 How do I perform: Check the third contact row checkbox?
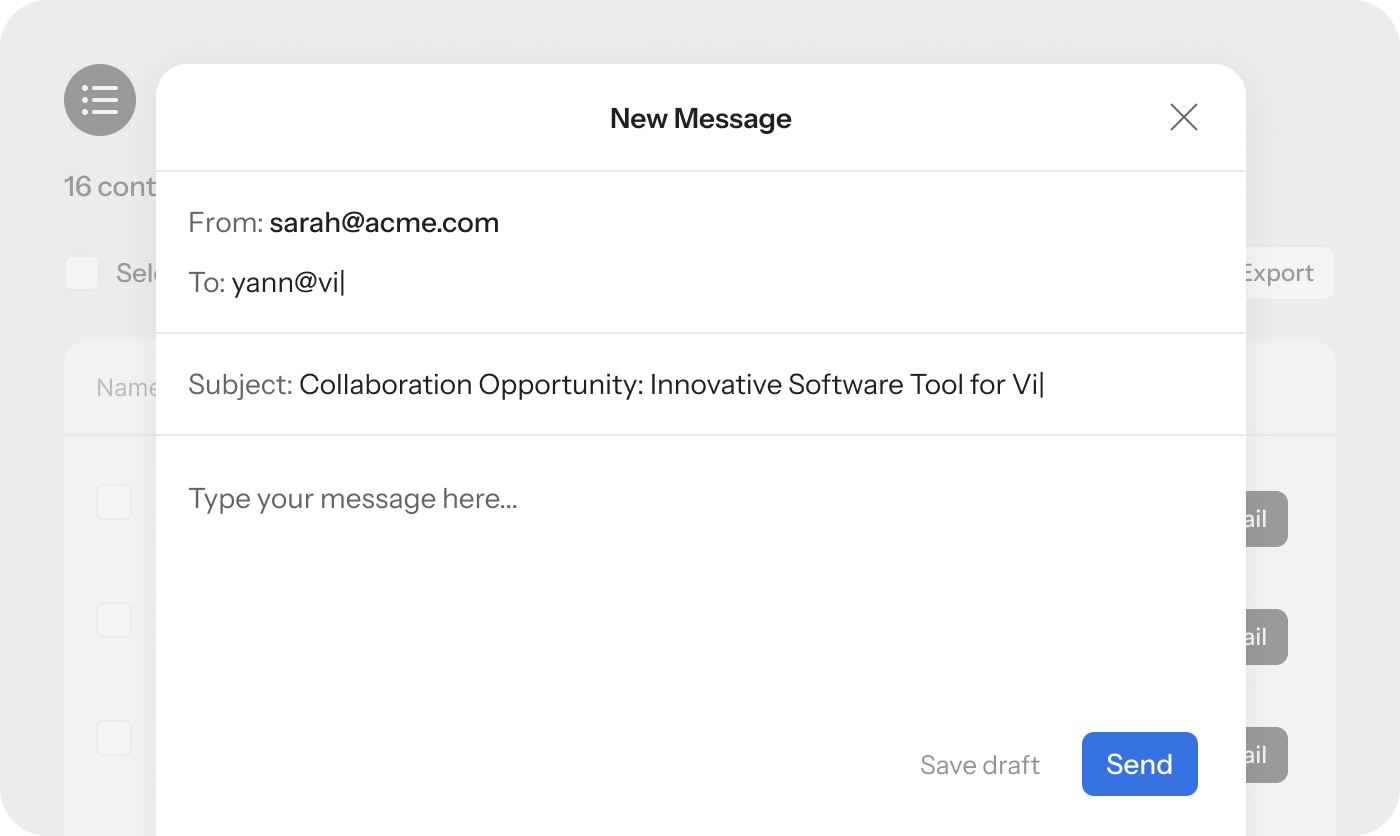(x=114, y=738)
